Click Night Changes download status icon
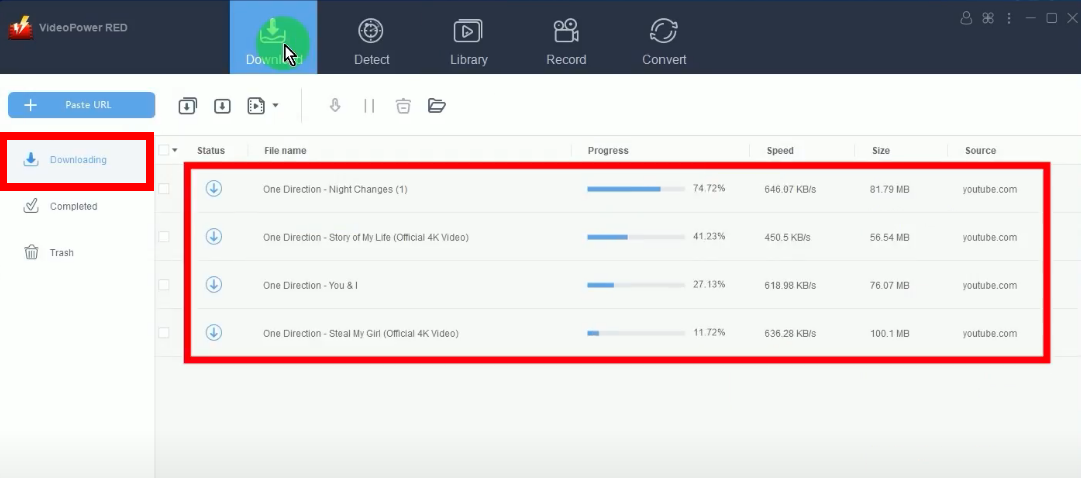 pyautogui.click(x=214, y=188)
